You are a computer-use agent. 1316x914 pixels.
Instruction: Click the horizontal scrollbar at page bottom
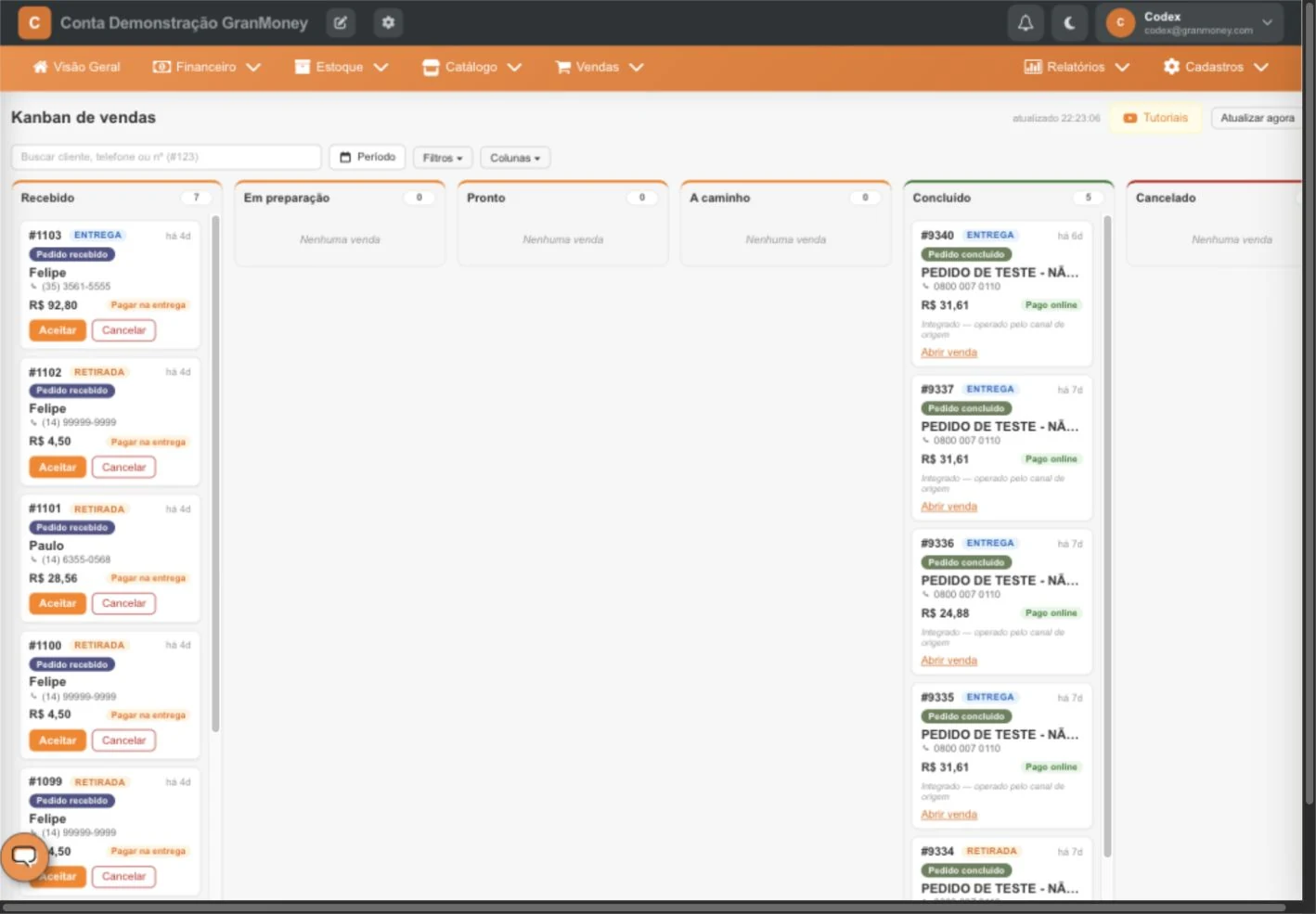[x=644, y=908]
